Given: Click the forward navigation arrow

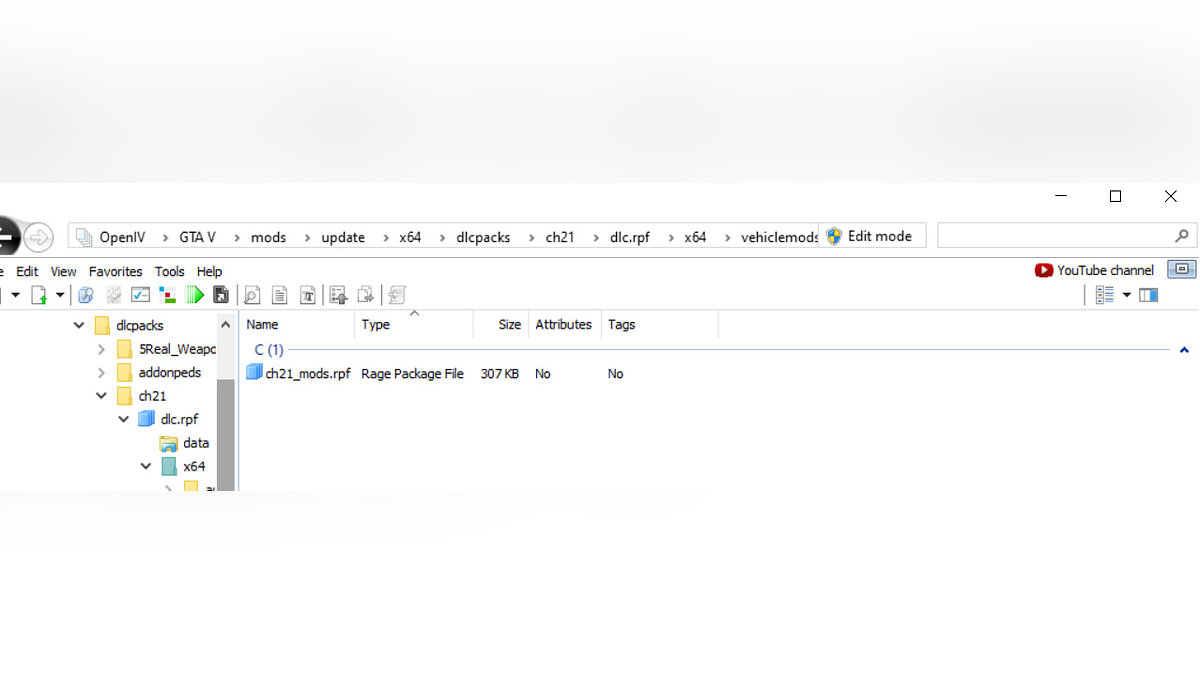Looking at the screenshot, I should [x=38, y=237].
